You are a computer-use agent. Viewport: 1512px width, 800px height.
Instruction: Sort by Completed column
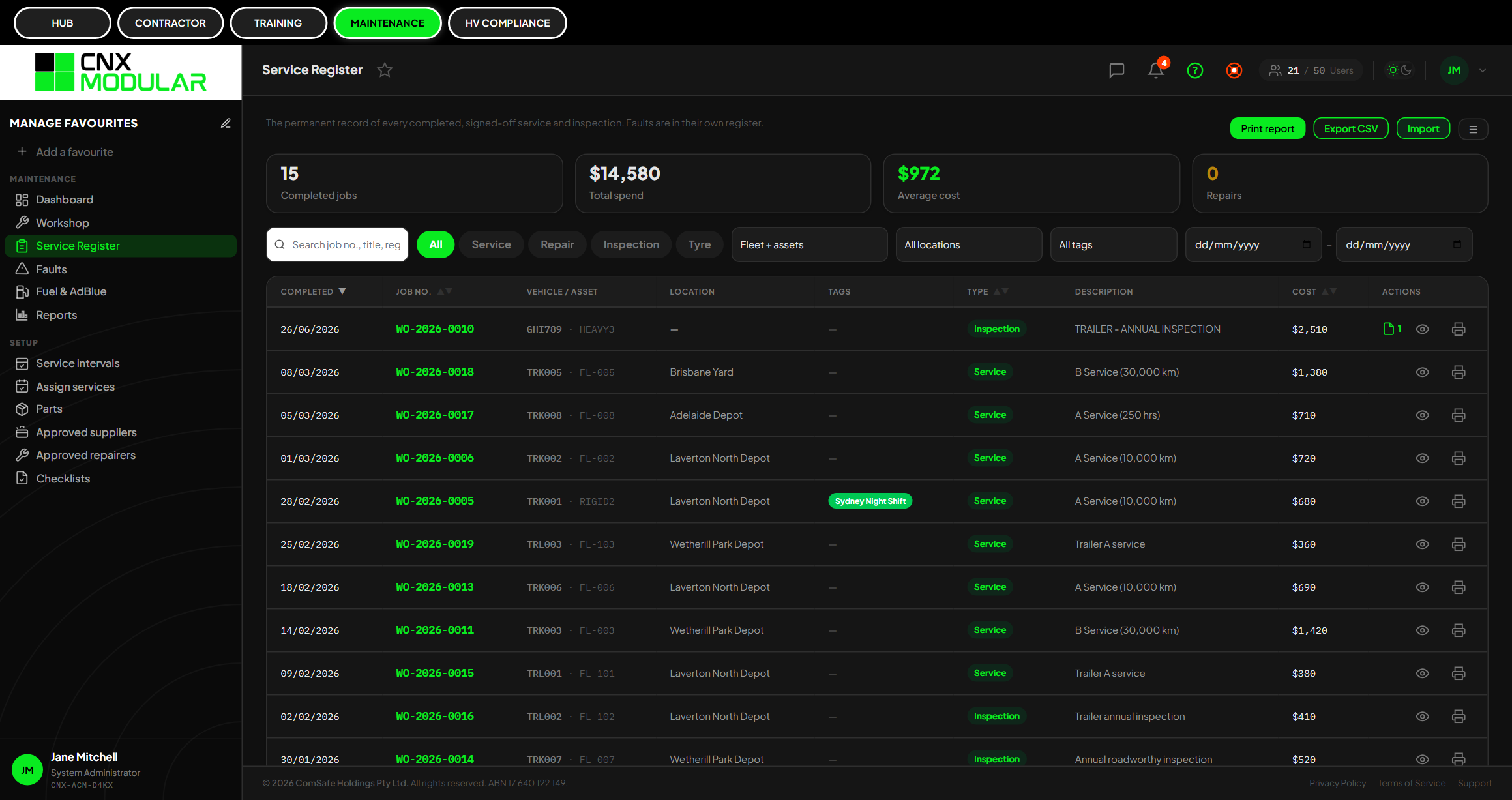(313, 291)
